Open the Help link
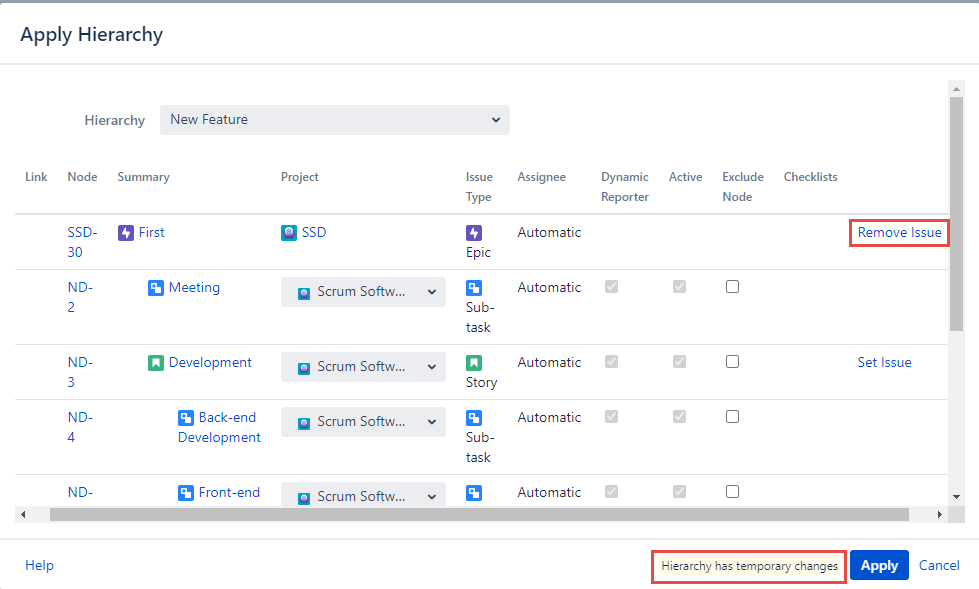979x589 pixels. [x=39, y=566]
